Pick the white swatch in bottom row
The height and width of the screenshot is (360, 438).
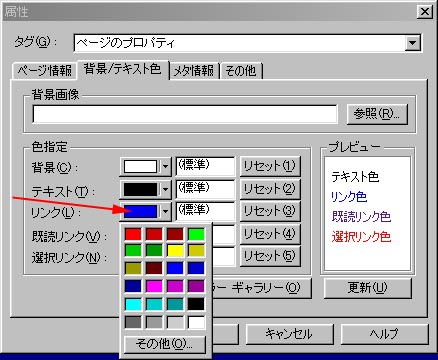point(196,322)
